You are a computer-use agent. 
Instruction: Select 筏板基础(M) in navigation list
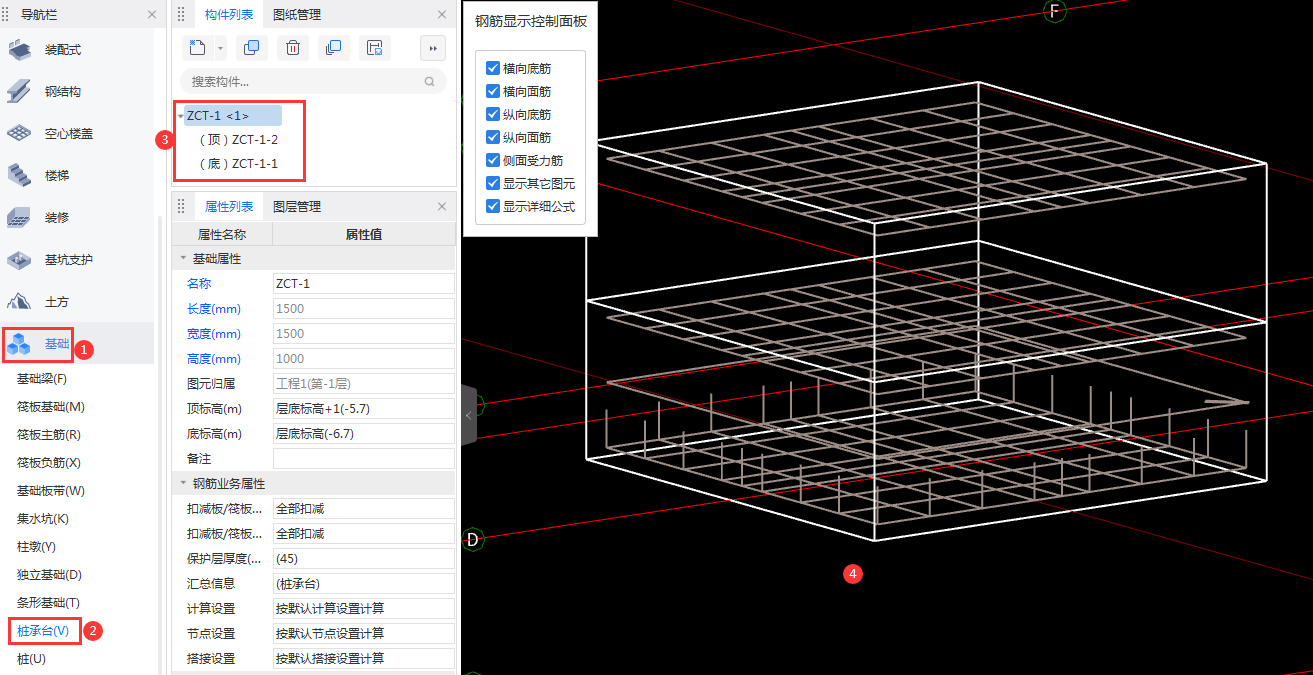(x=51, y=407)
